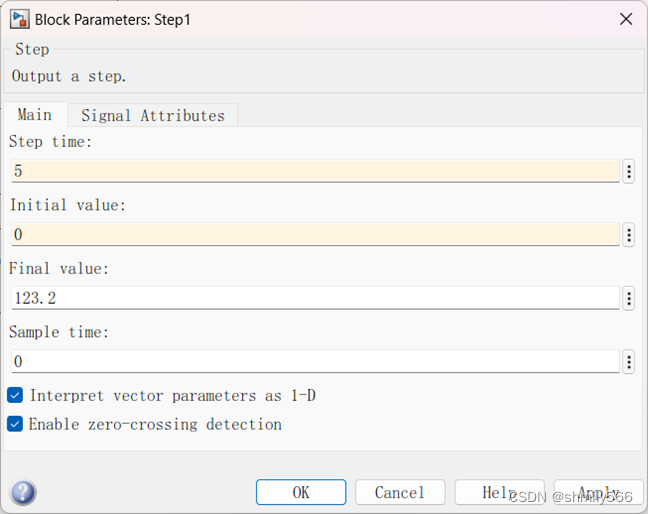The height and width of the screenshot is (514, 648).
Task: Switch to the Signal Attributes tab
Action: pos(153,116)
